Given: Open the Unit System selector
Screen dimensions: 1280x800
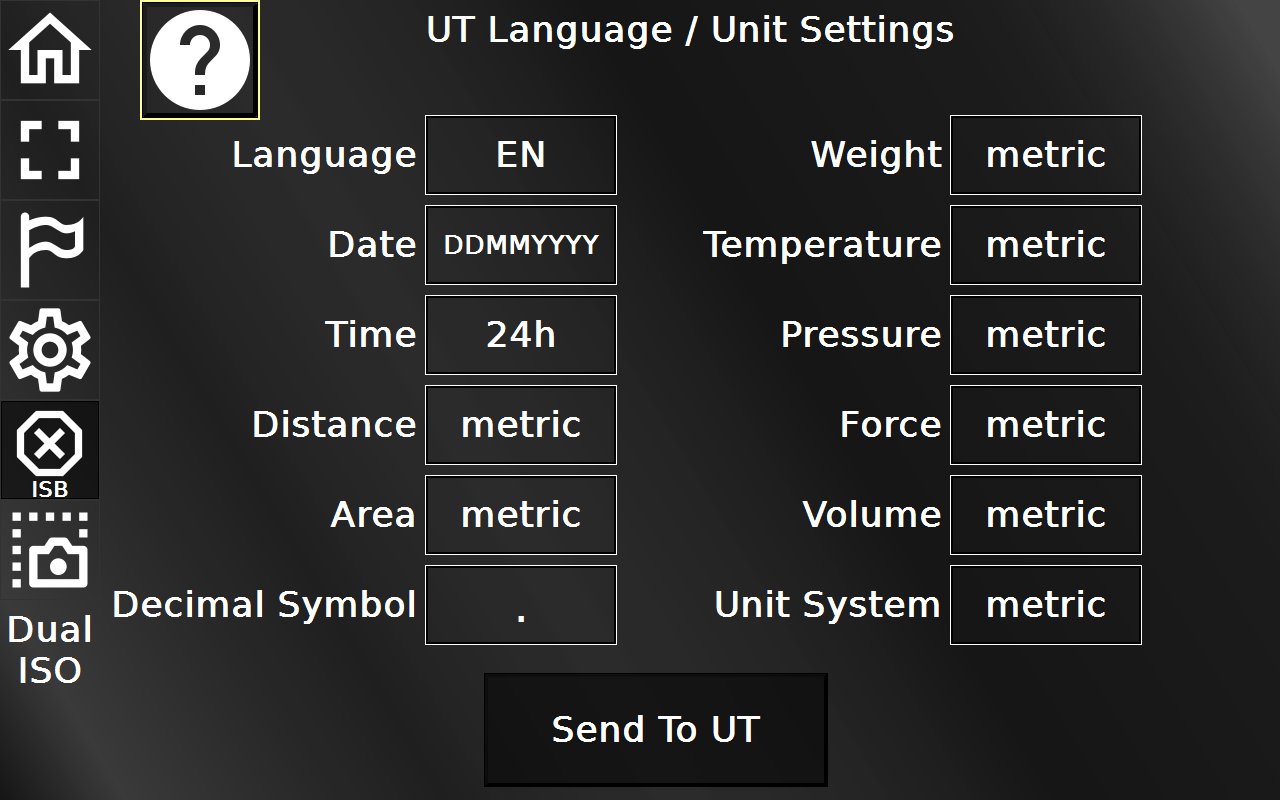Looking at the screenshot, I should [1044, 604].
